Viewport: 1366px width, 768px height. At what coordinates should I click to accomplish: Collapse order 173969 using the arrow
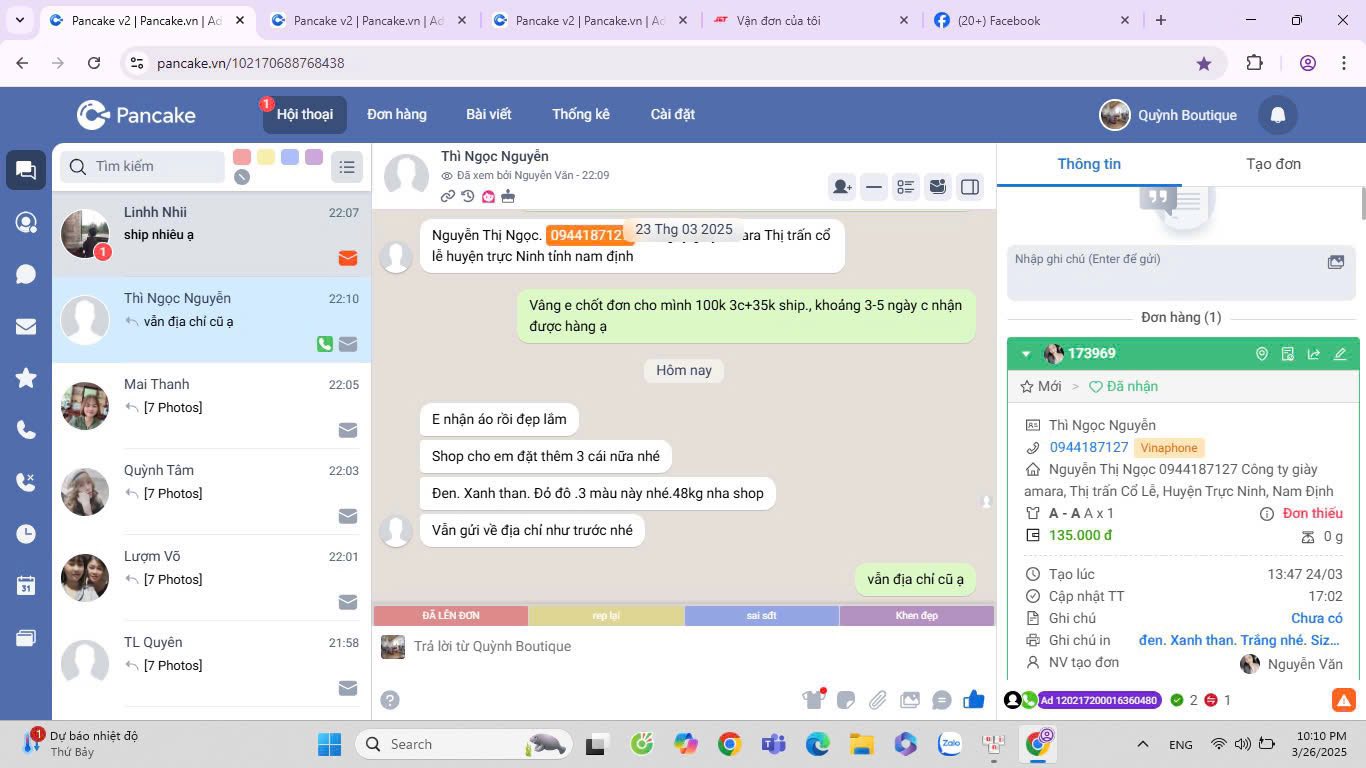coord(1026,354)
